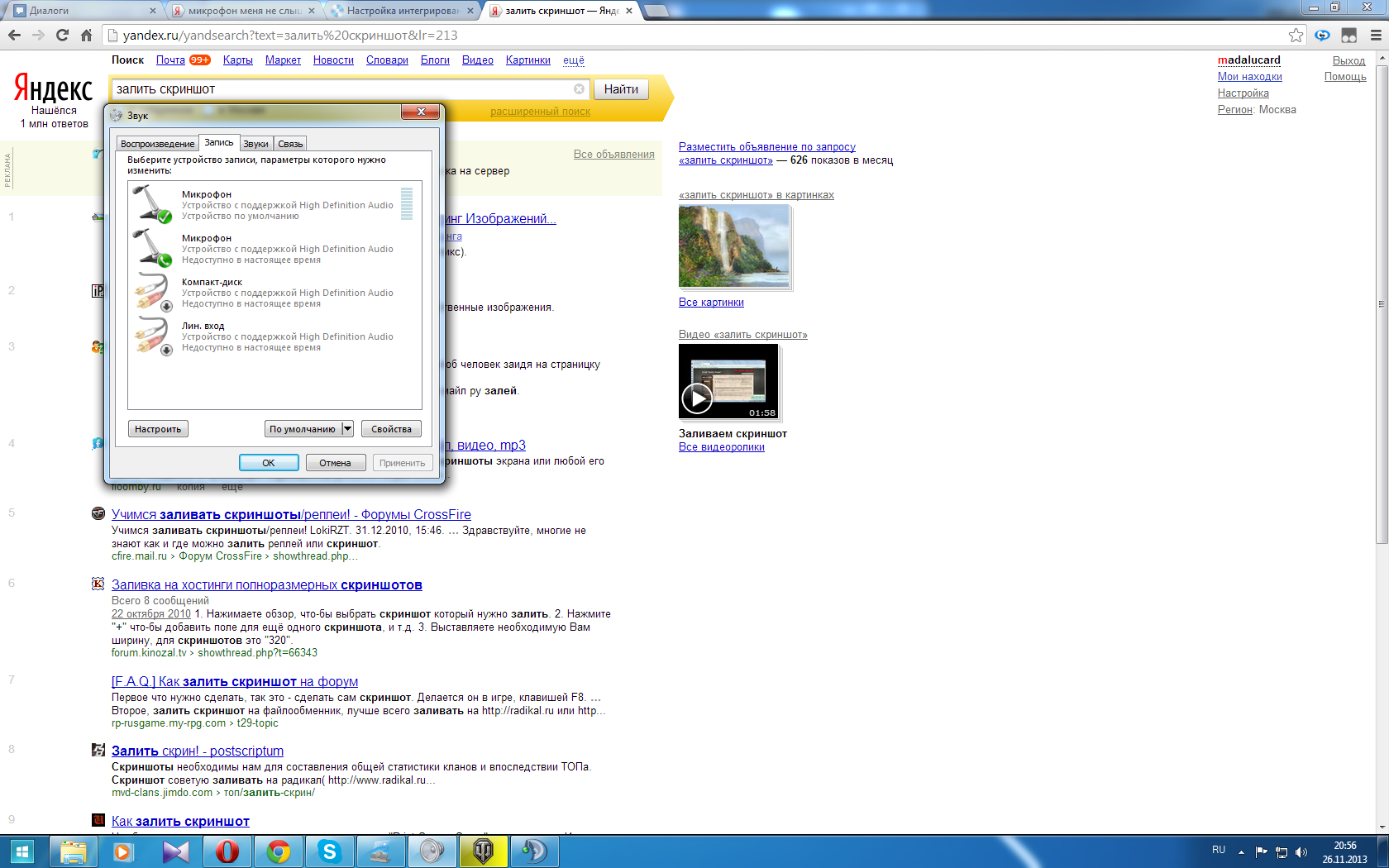Open По умолчанию dropdown arrow

click(x=347, y=428)
